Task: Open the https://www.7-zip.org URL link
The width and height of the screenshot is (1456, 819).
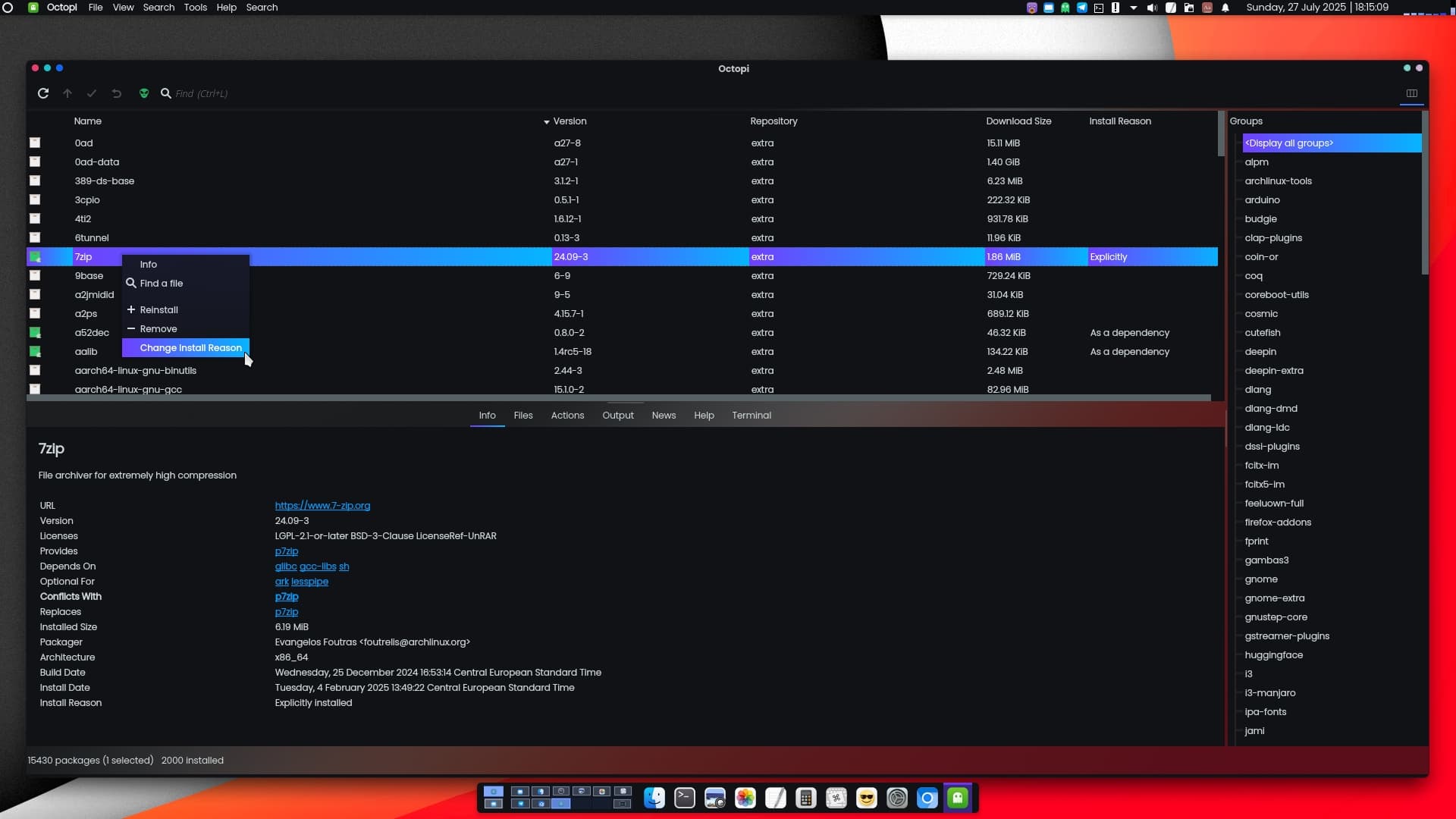Action: pyautogui.click(x=322, y=506)
